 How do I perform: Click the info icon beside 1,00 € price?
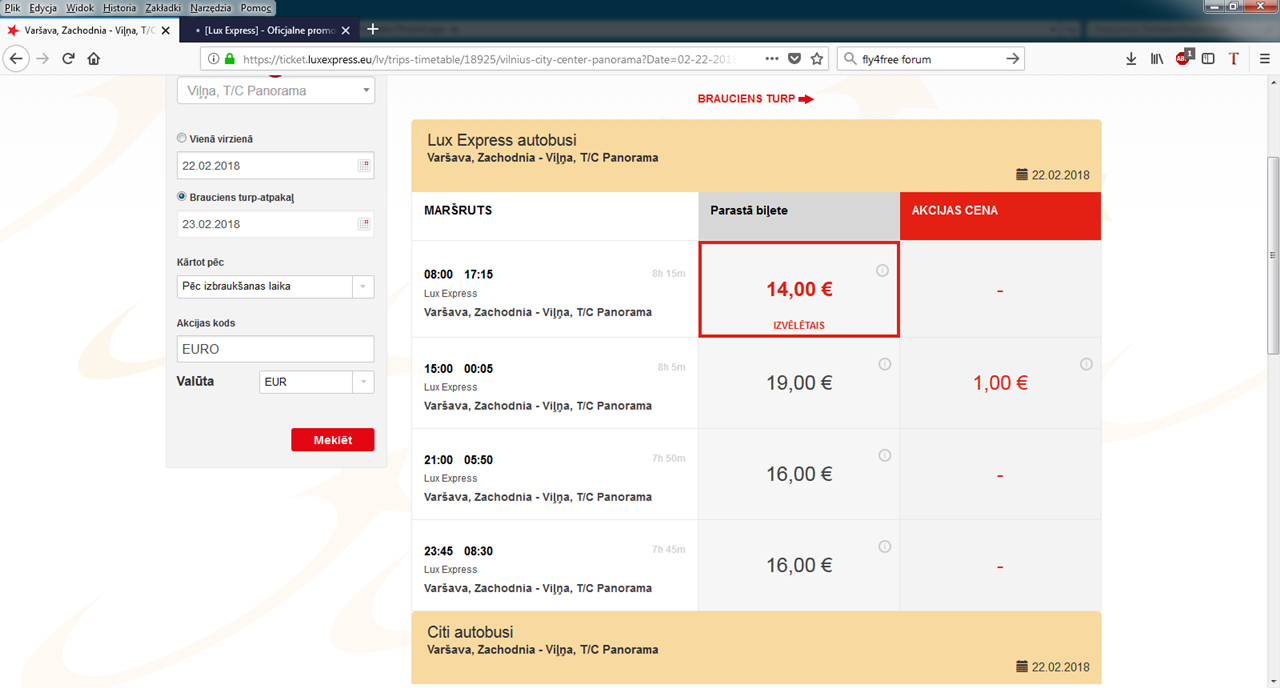click(x=1086, y=364)
